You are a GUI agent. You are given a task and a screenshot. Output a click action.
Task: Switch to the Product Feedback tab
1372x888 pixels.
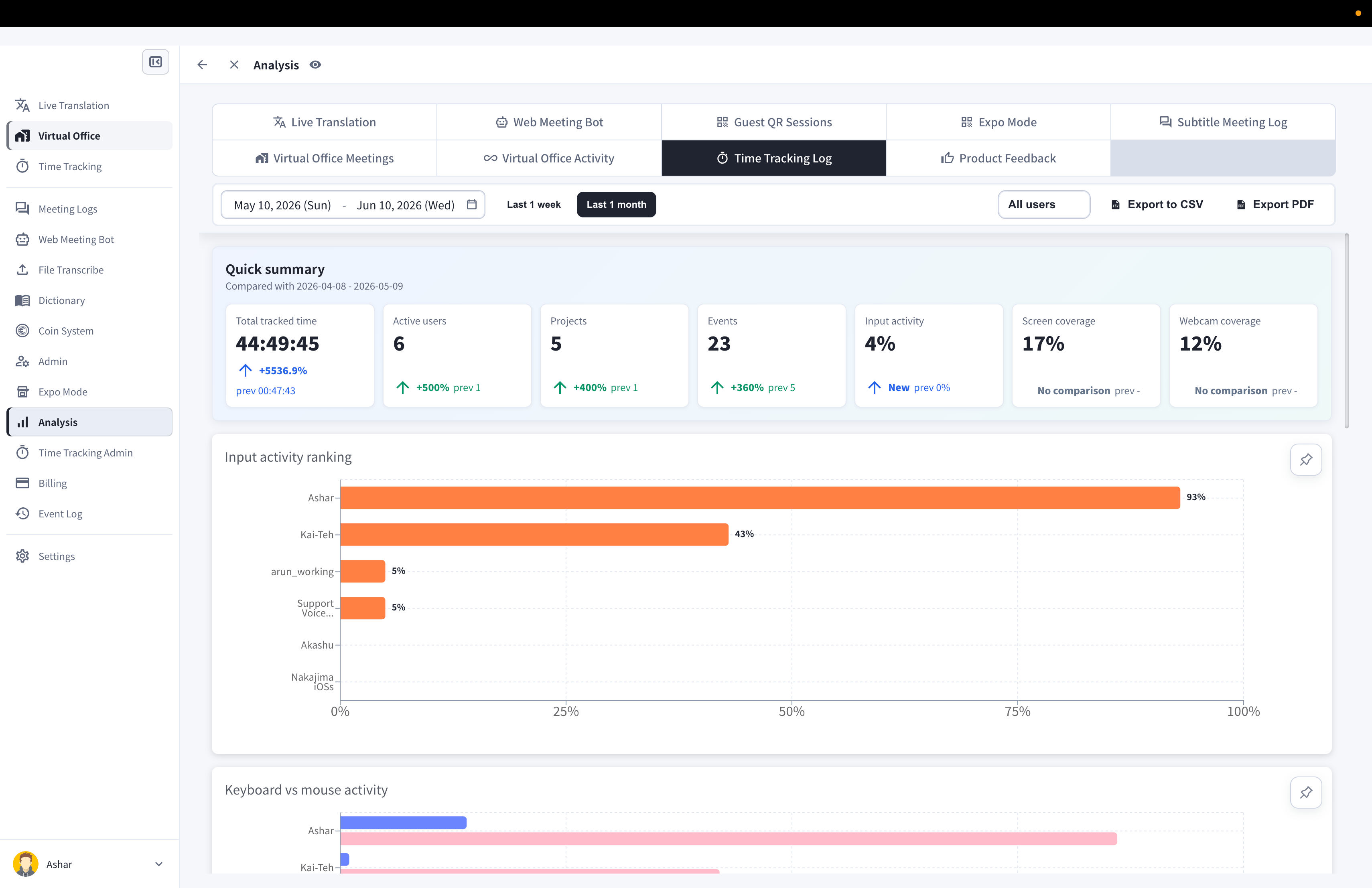click(999, 158)
